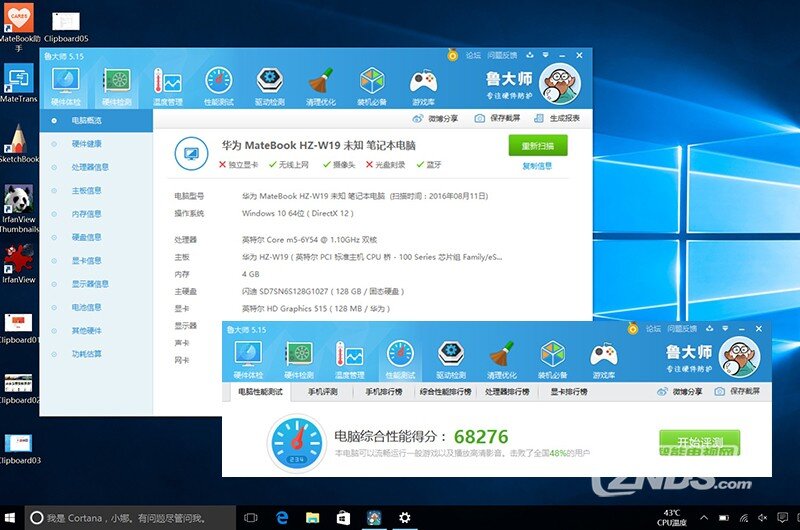800x530 pixels.
Task: Click 微博分享 in the back window
Action: click(435, 118)
